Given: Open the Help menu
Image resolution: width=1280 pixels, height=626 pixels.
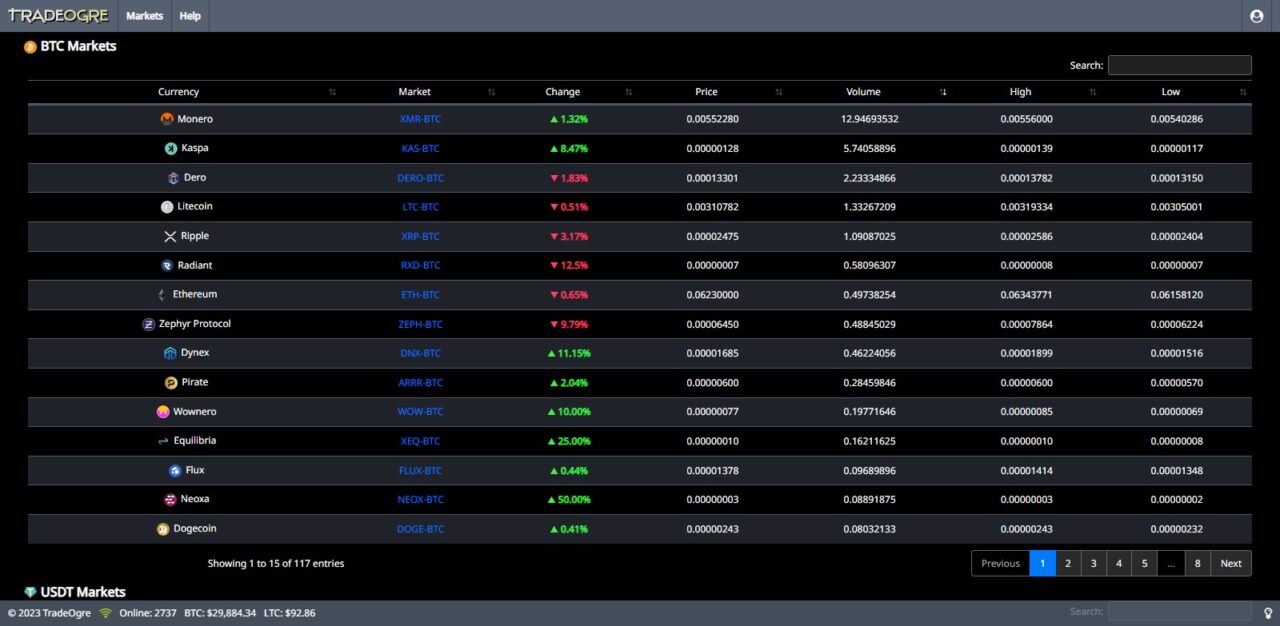Looking at the screenshot, I should 190,16.
